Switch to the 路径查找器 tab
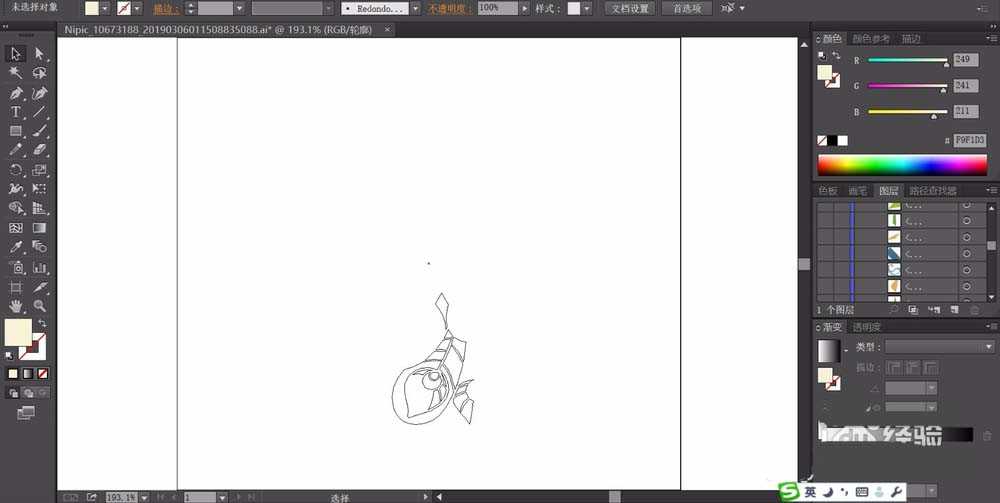1000x503 pixels. tap(932, 190)
